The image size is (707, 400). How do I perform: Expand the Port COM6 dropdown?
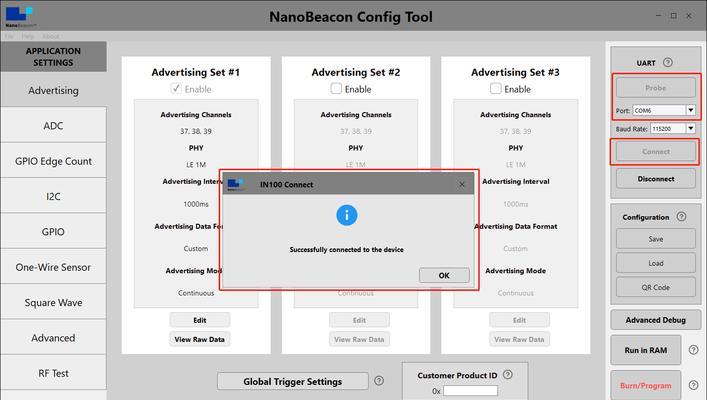click(690, 110)
